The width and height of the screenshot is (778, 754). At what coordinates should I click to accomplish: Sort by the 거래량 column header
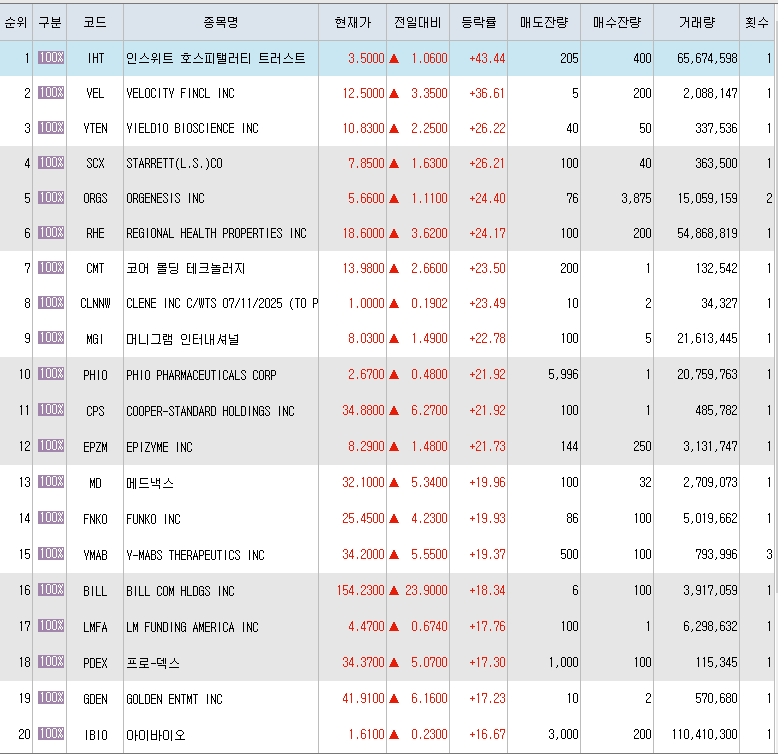click(697, 22)
